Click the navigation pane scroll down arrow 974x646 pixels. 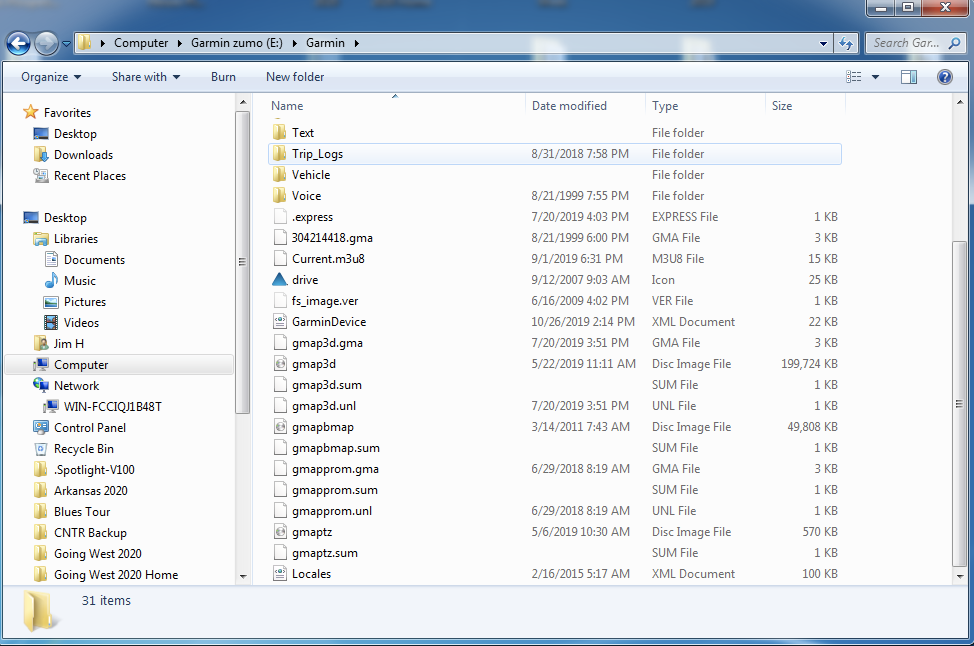pos(244,576)
